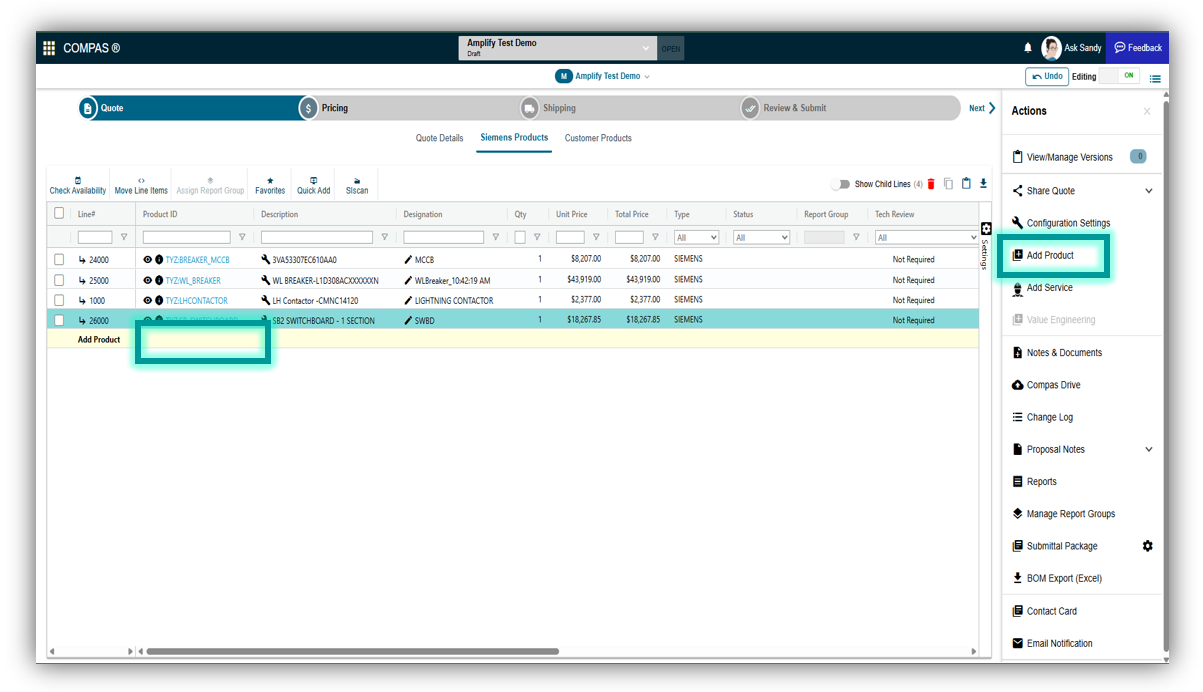Edit the LIGHTNING CONTACTOR designation pencil
Viewport: 1203px width, 692px height.
point(408,300)
